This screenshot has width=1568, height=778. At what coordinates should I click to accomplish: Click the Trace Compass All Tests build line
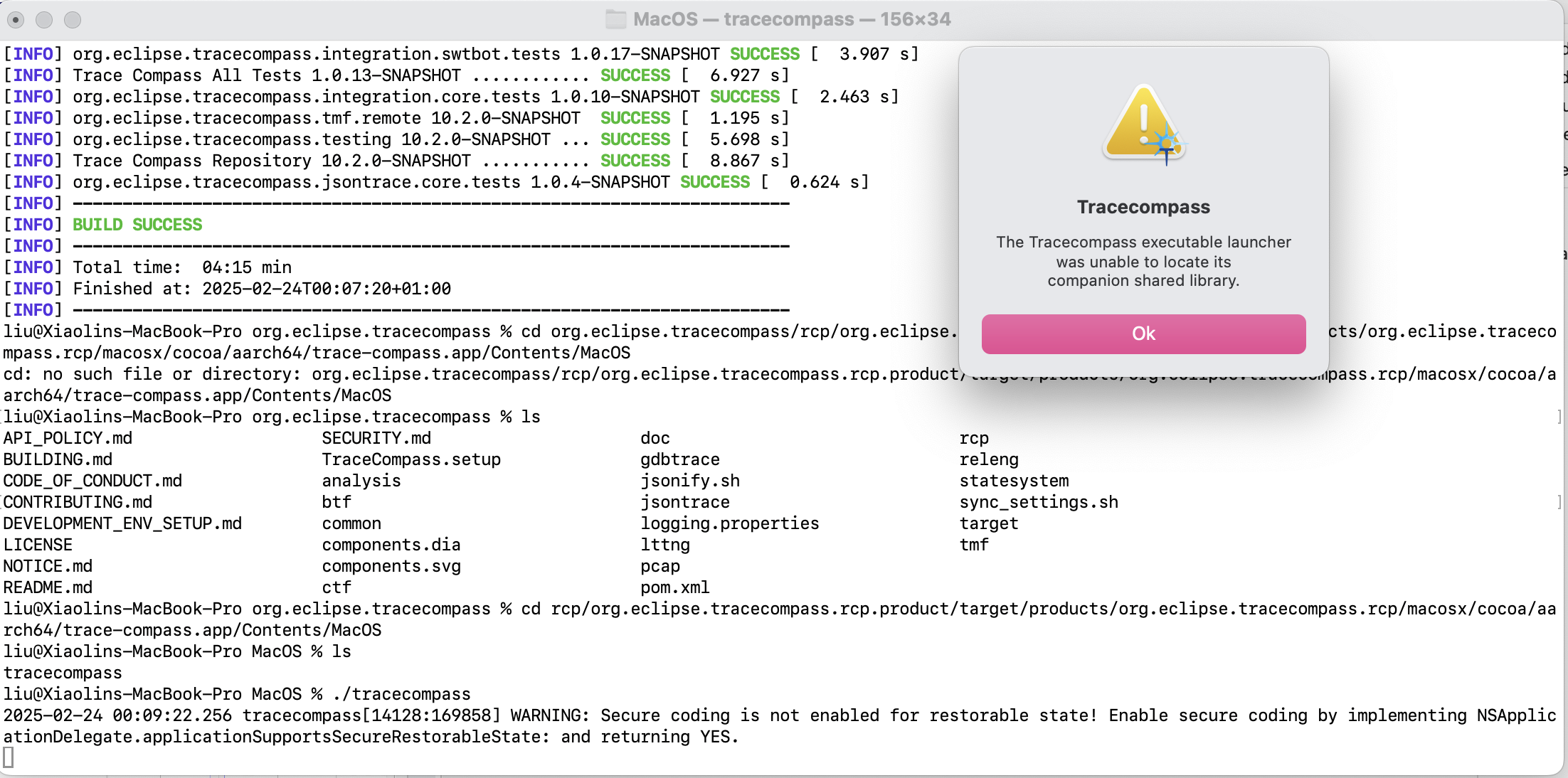tap(396, 75)
